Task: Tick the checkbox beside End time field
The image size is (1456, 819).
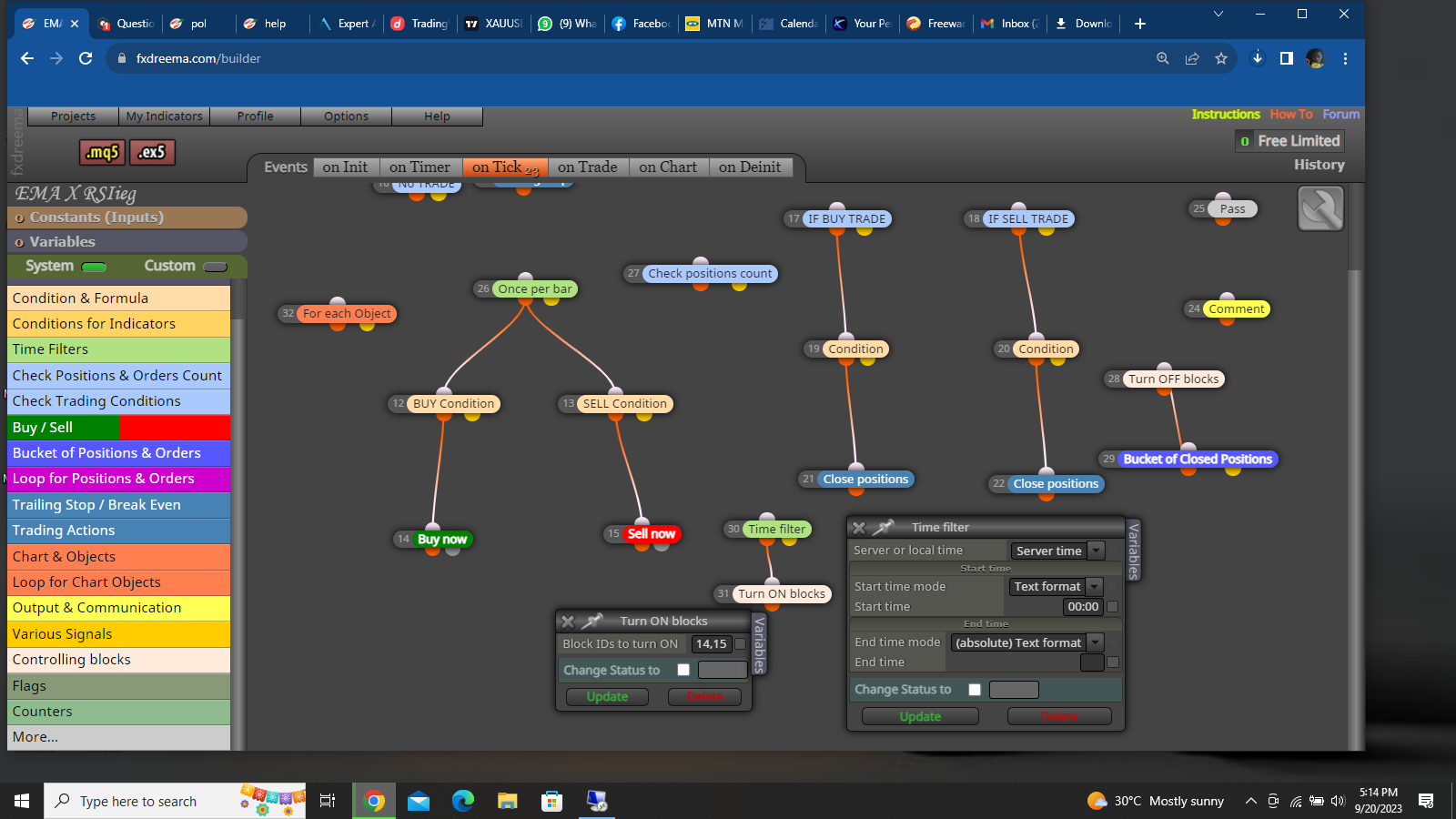Action: pos(1112,662)
